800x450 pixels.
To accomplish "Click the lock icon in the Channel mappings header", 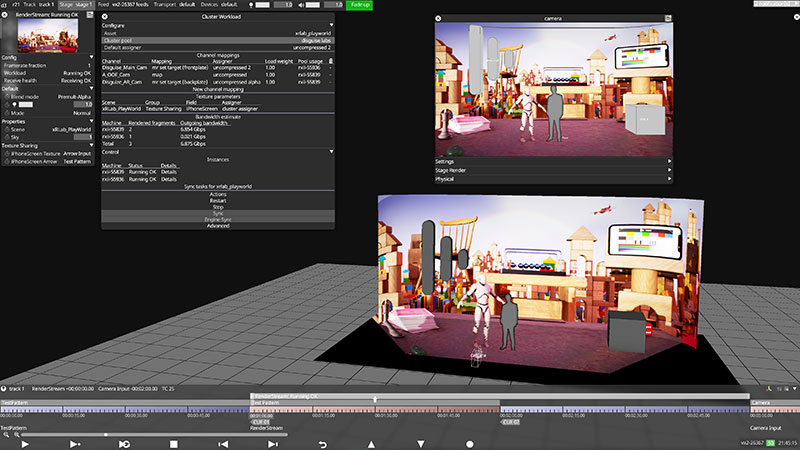I will [x=330, y=61].
